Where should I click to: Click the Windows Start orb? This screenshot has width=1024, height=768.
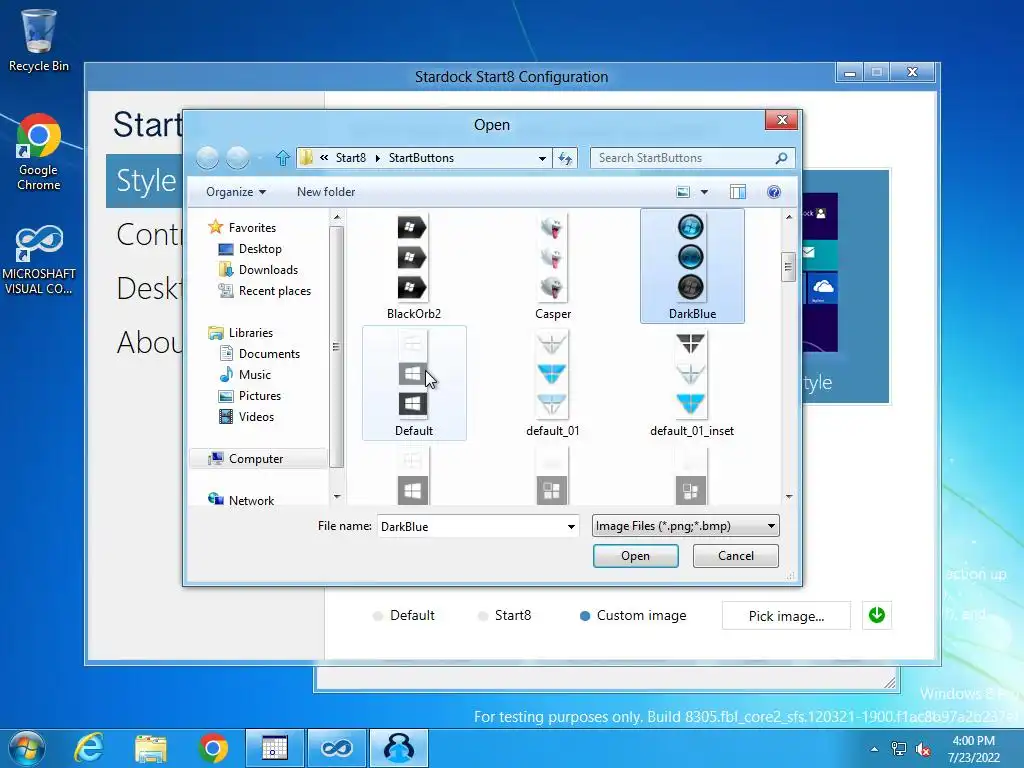click(26, 748)
